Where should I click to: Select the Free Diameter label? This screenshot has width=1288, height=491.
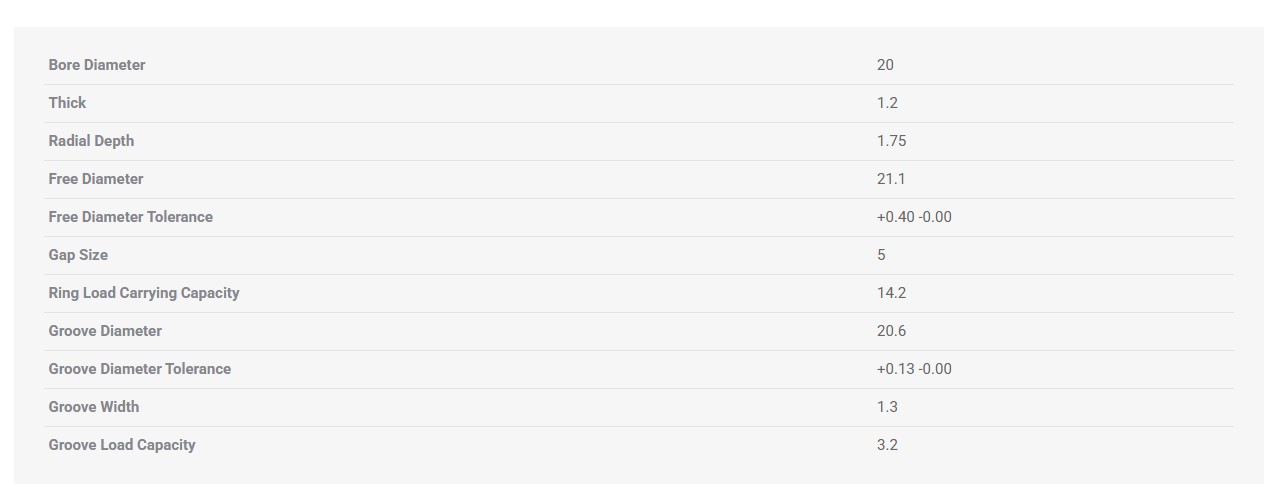pyautogui.click(x=96, y=179)
